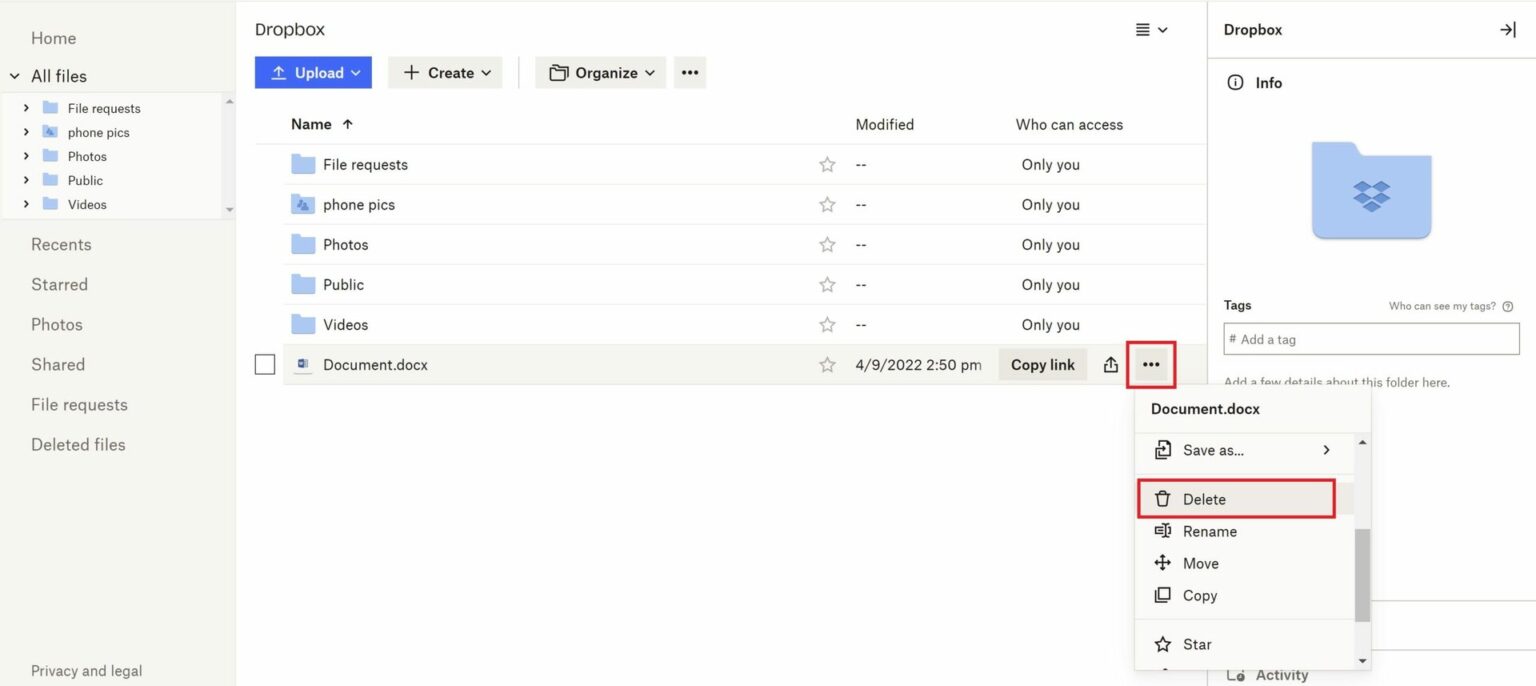Screen dimensions: 1536x686
Task: Click the Add a tag field
Action: click(x=1371, y=339)
